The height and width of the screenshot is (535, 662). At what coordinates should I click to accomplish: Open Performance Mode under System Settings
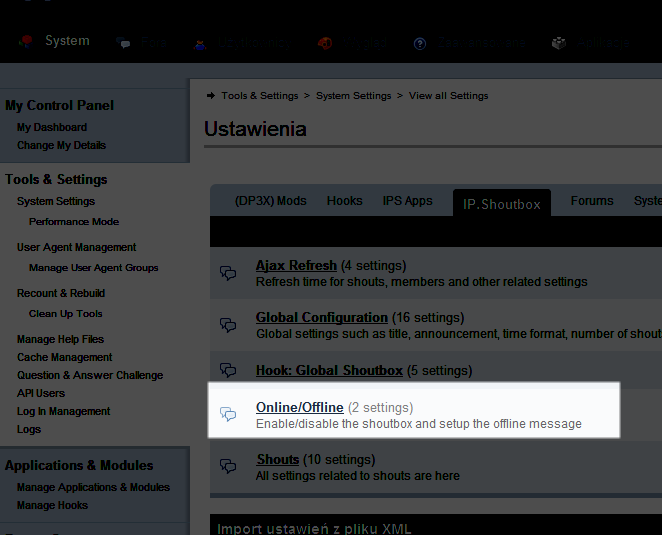(x=74, y=221)
